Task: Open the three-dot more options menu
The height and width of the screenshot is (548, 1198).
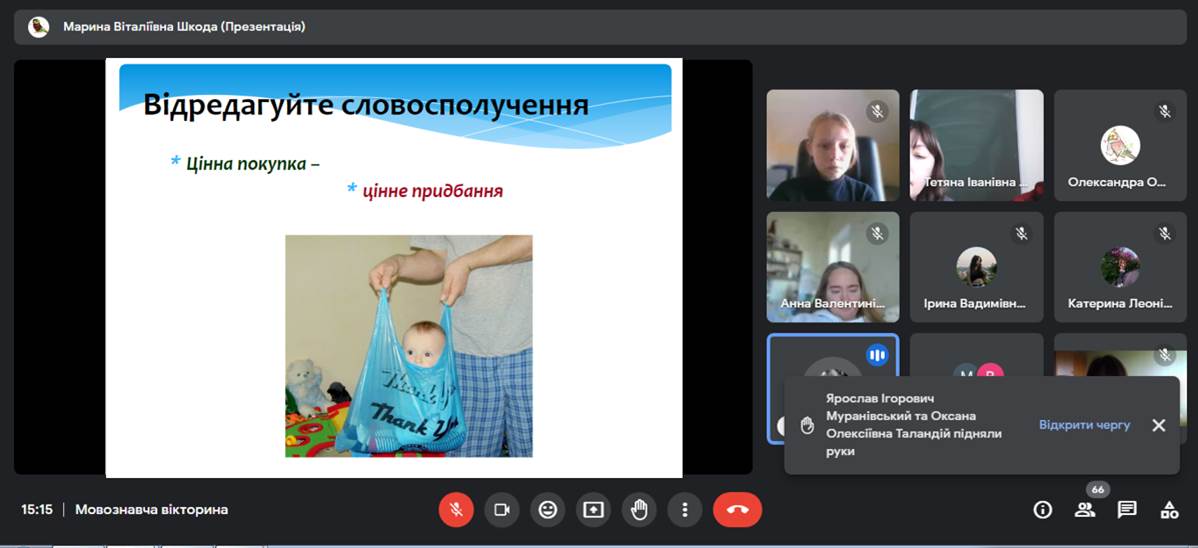Action: (x=685, y=510)
